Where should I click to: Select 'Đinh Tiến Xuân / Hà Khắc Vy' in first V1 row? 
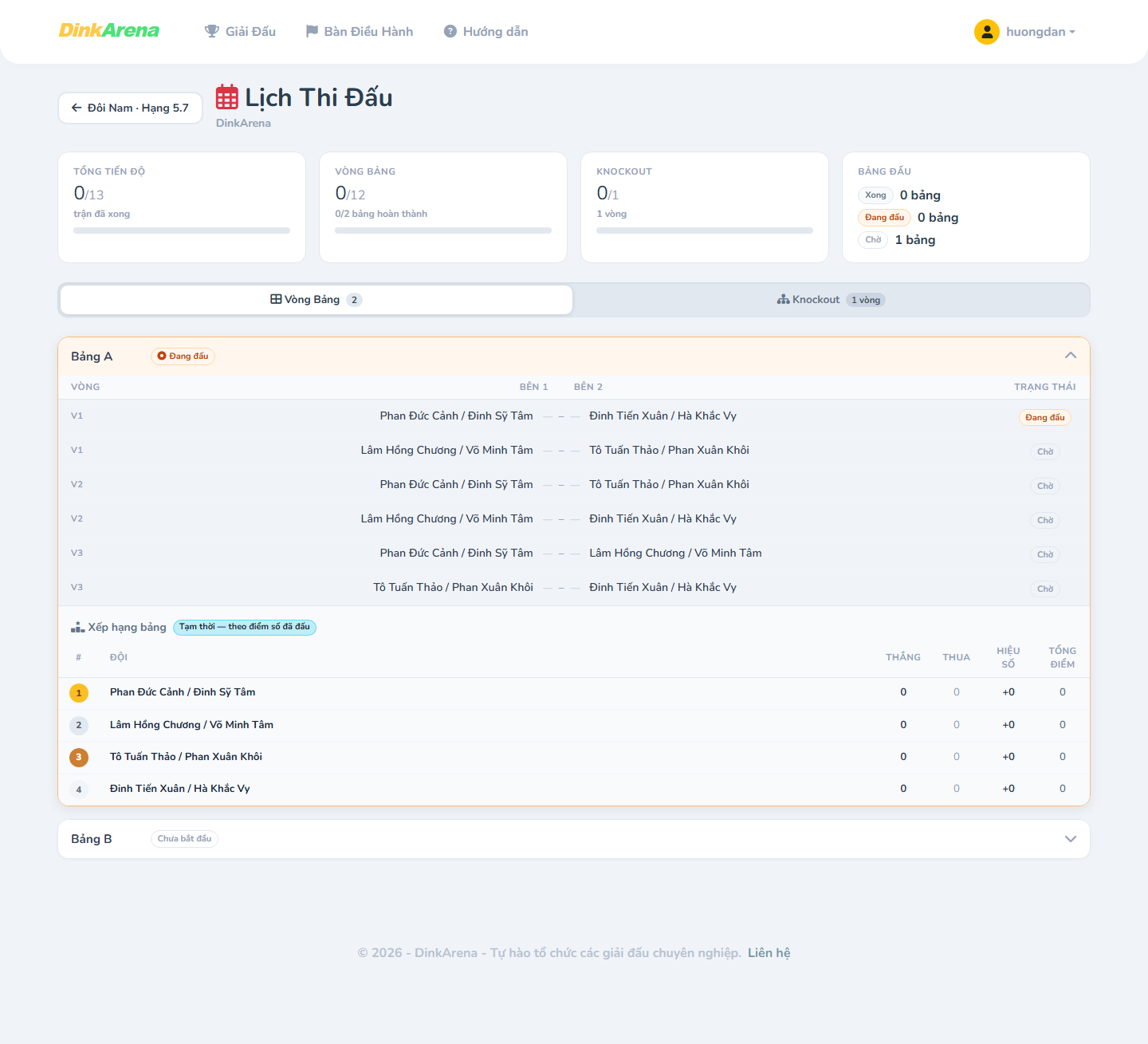[662, 416]
